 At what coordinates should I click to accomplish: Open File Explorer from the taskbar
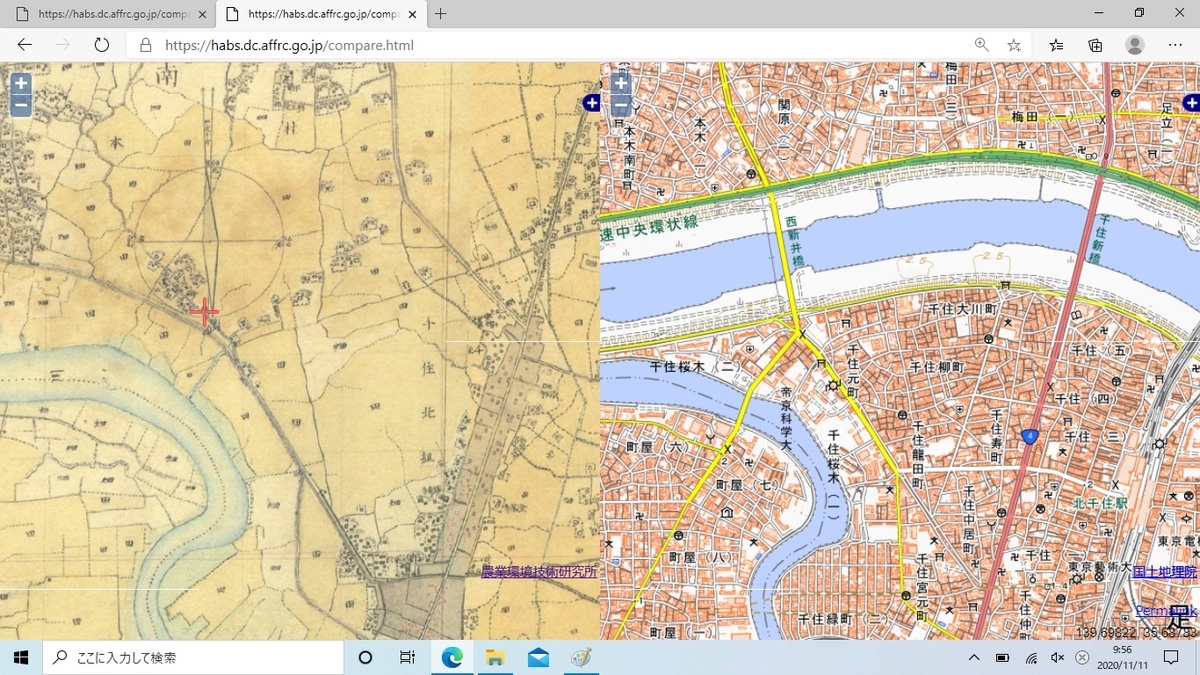[x=495, y=657]
